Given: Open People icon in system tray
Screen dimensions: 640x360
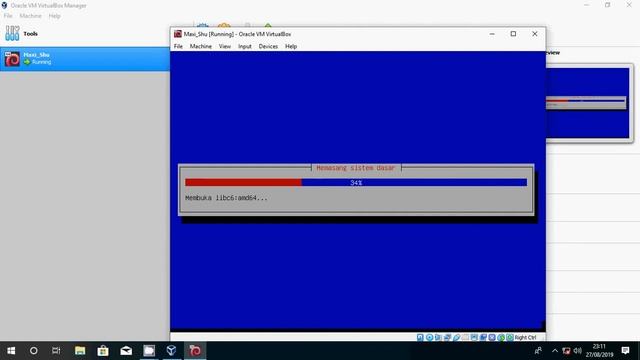Looking at the screenshot, I should tap(538, 351).
